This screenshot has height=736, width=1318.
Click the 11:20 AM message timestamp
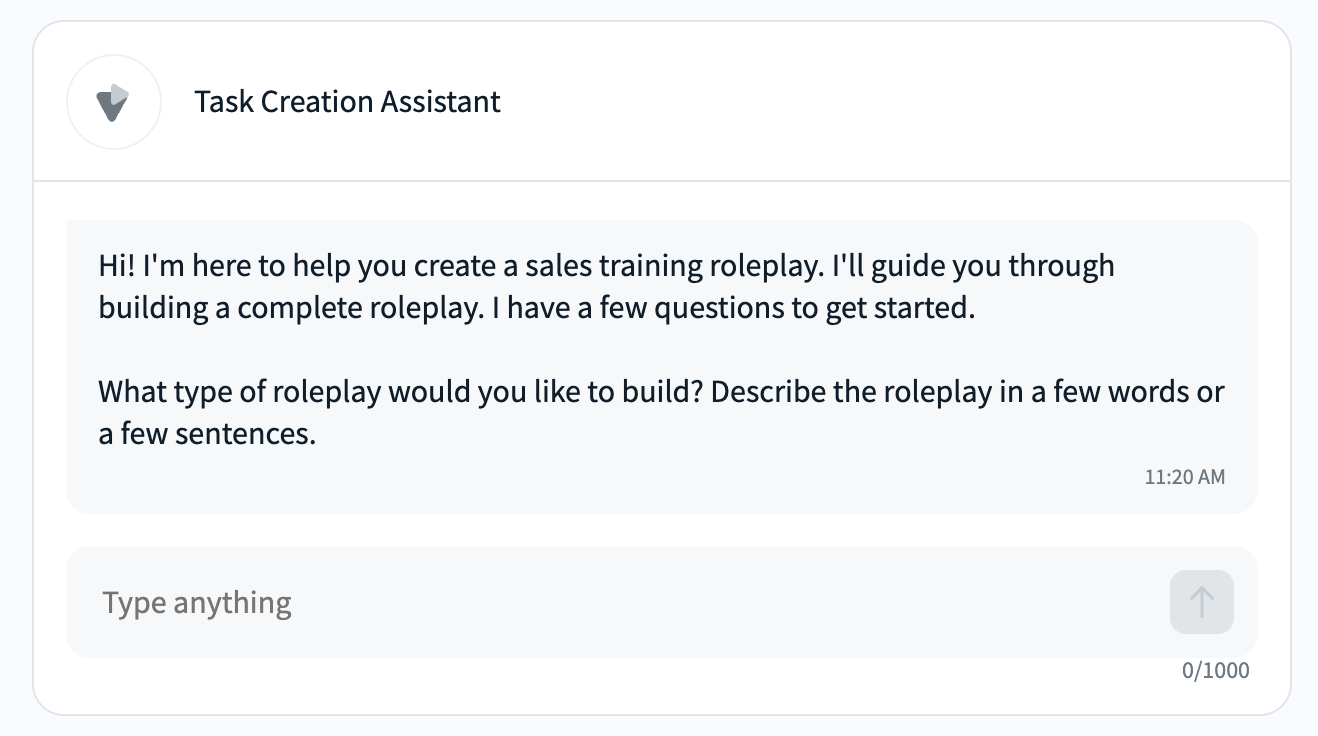(1184, 477)
